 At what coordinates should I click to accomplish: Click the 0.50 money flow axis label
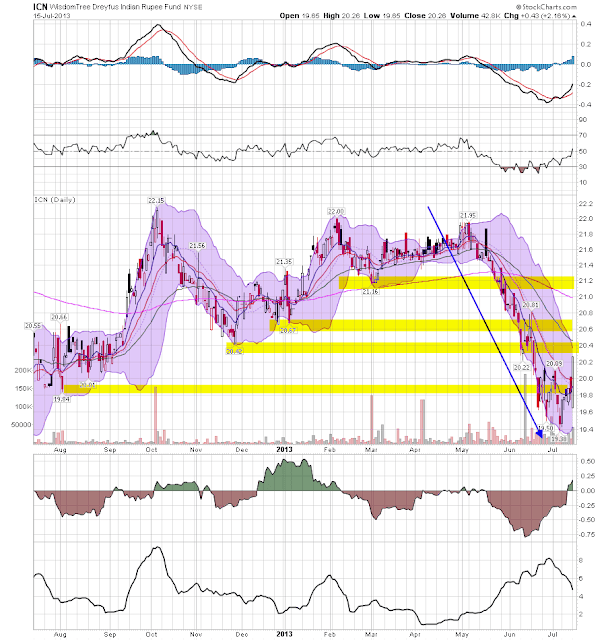(587, 461)
